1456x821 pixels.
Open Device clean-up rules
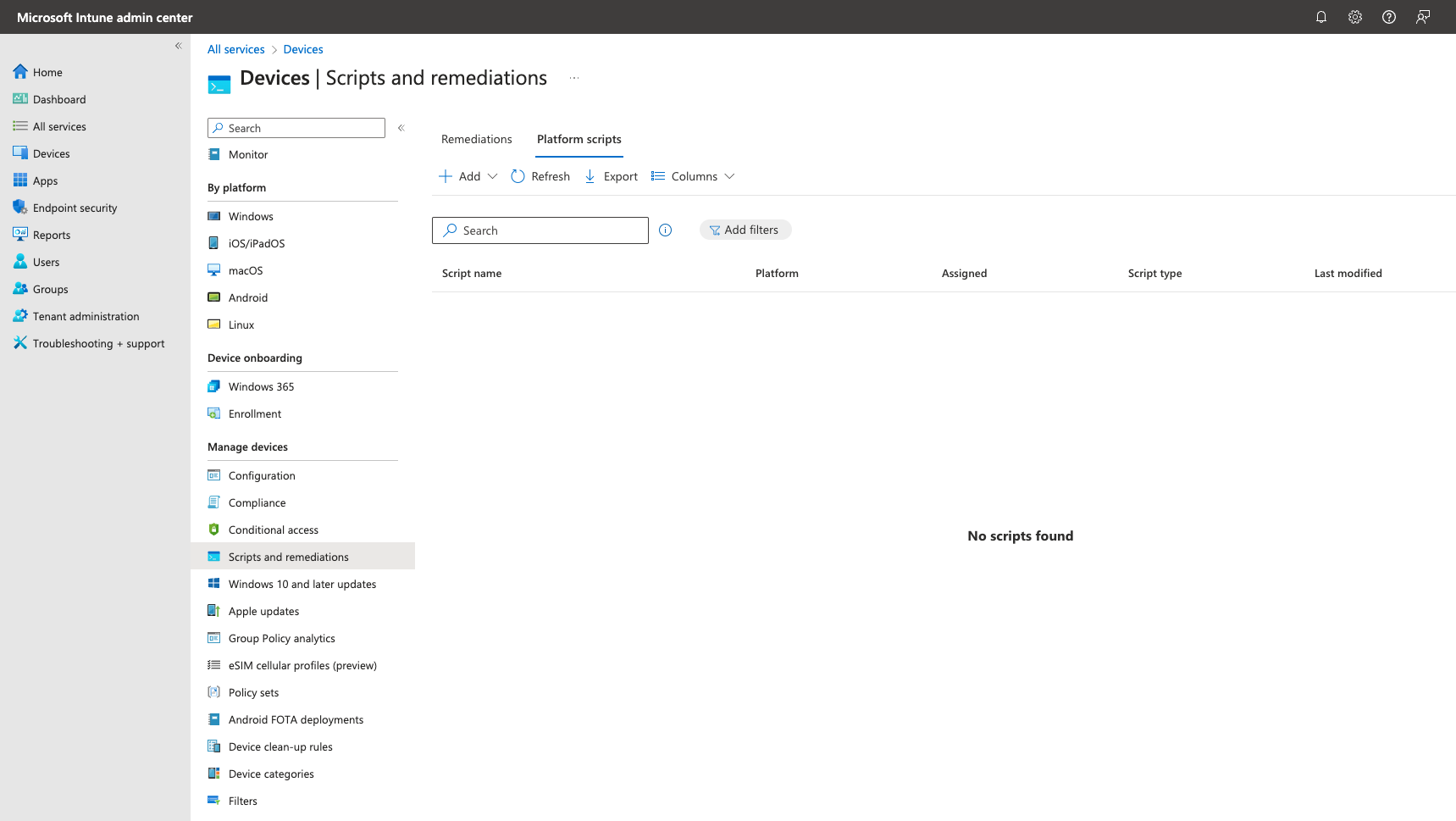click(280, 746)
